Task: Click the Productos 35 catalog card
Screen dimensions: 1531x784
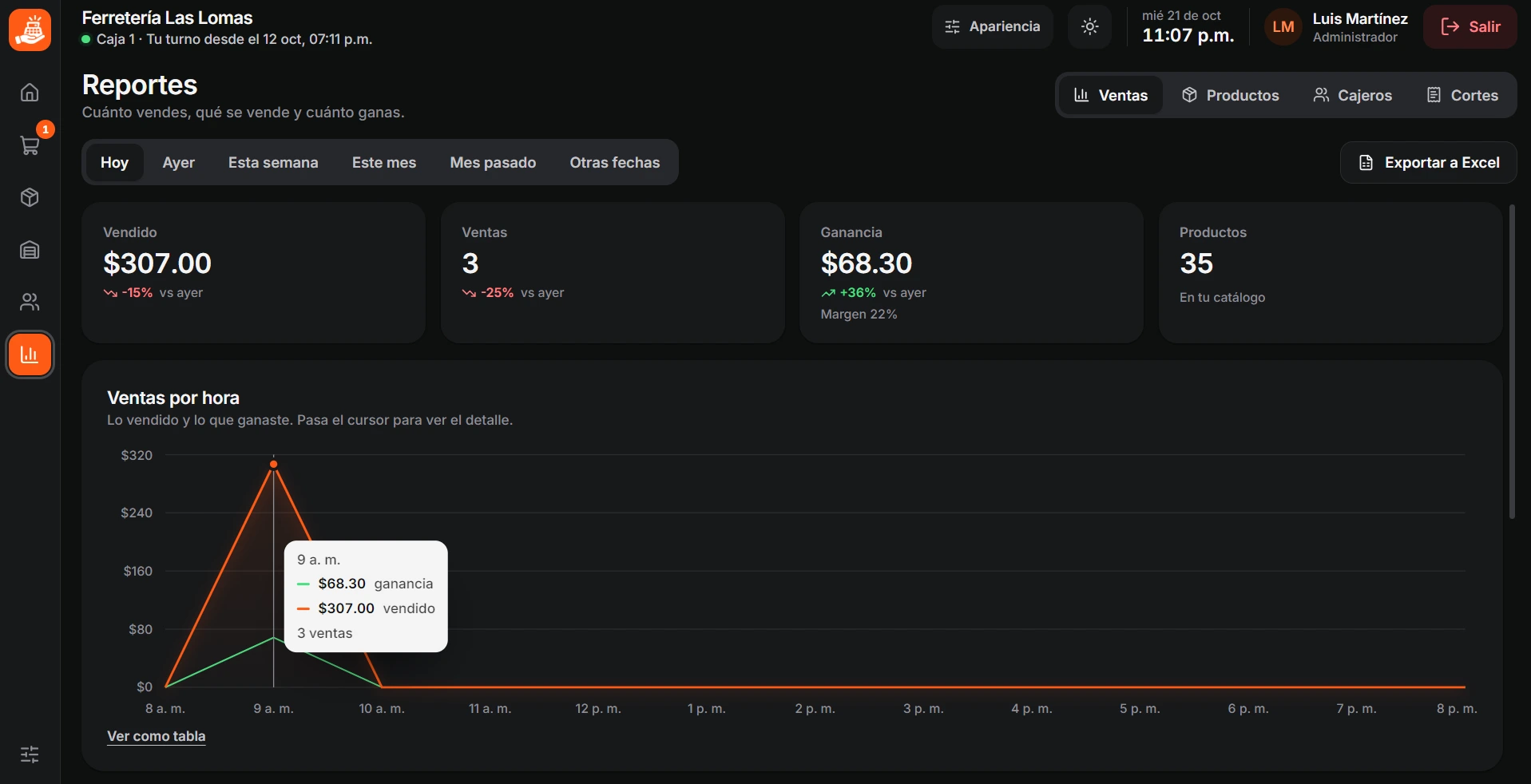Action: coord(1331,272)
